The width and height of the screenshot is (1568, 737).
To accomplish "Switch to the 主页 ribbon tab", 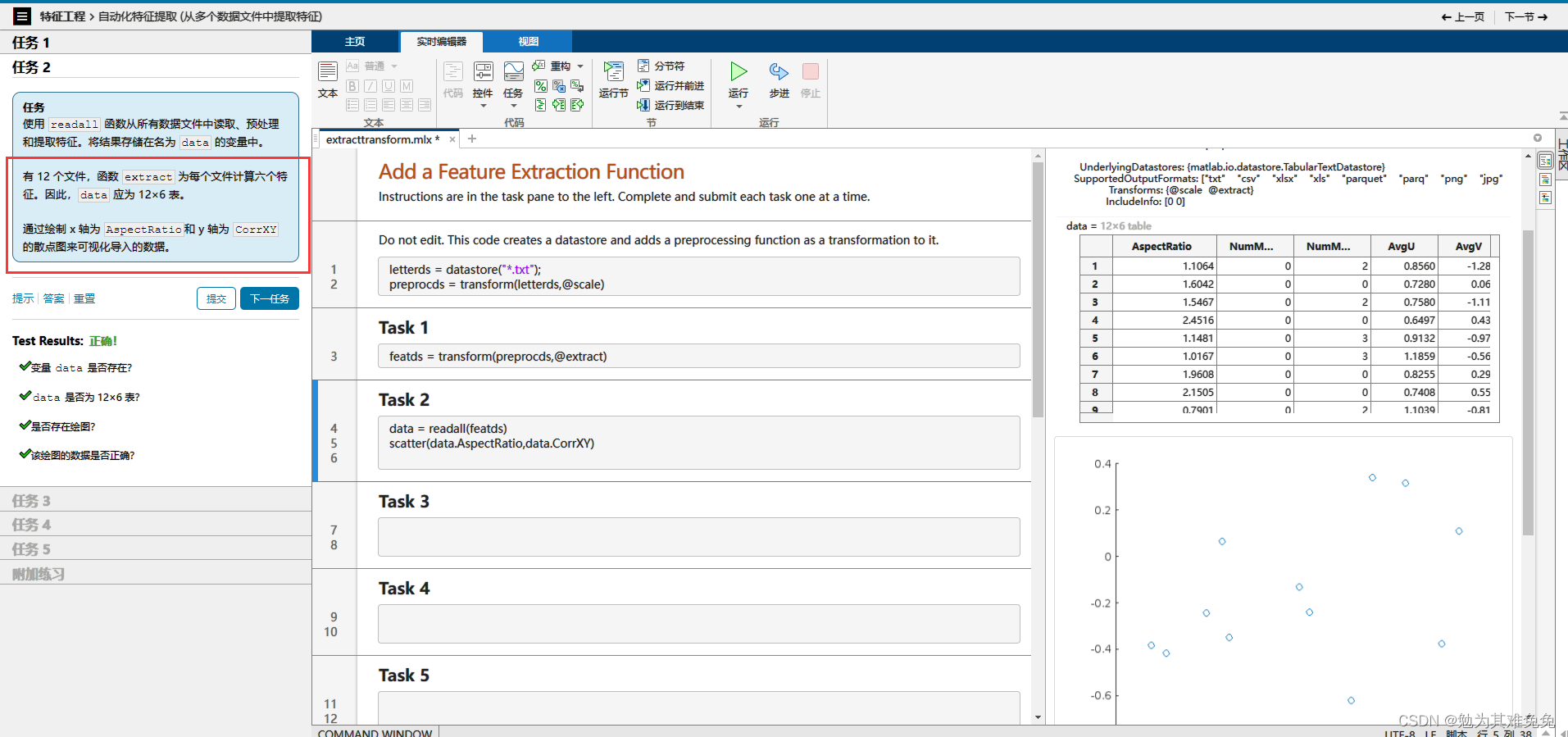I will tap(355, 42).
